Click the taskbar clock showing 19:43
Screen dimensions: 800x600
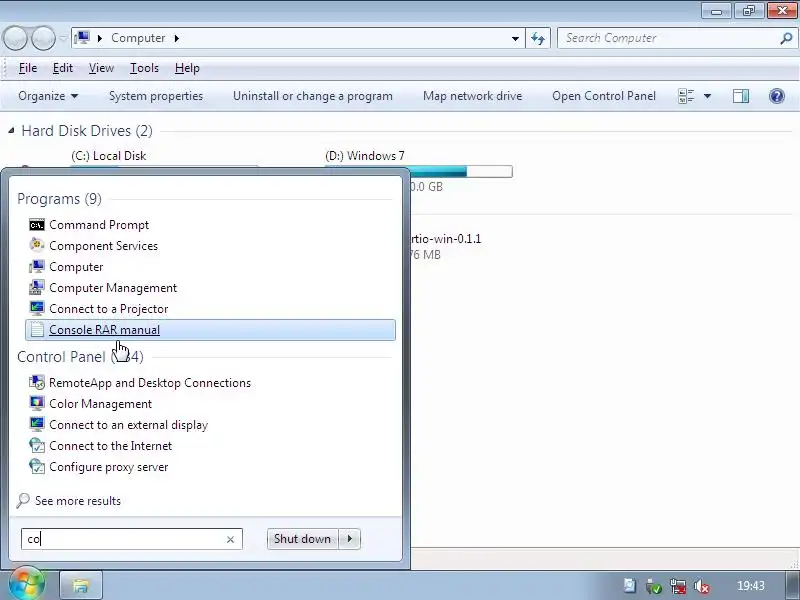coord(751,586)
